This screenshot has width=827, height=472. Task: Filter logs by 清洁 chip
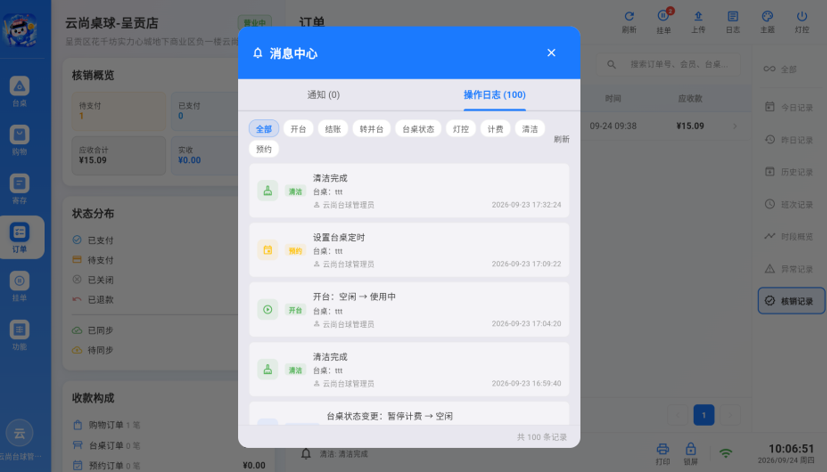(x=530, y=129)
